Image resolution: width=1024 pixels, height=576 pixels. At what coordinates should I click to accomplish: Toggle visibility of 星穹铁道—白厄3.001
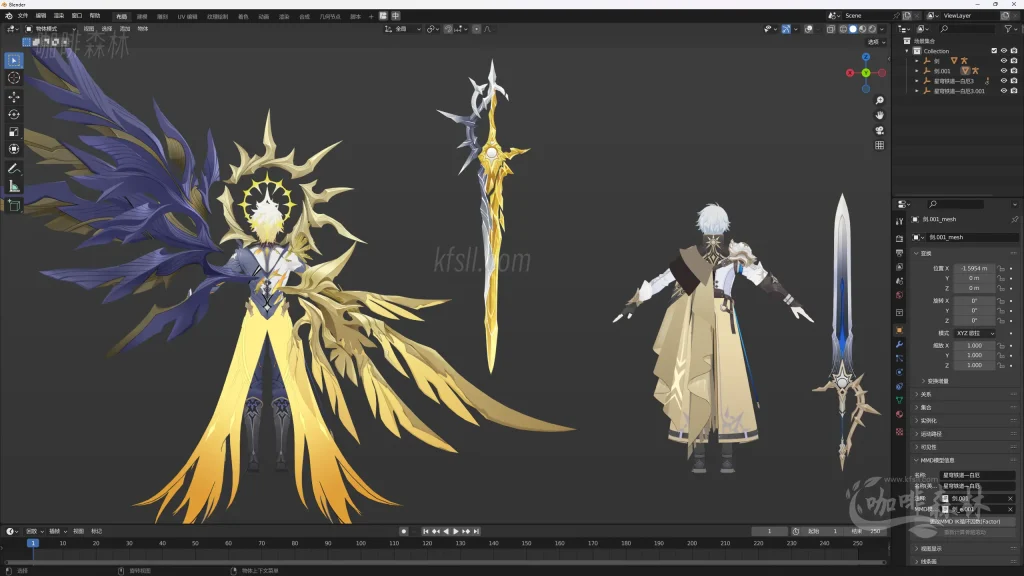click(x=1004, y=91)
